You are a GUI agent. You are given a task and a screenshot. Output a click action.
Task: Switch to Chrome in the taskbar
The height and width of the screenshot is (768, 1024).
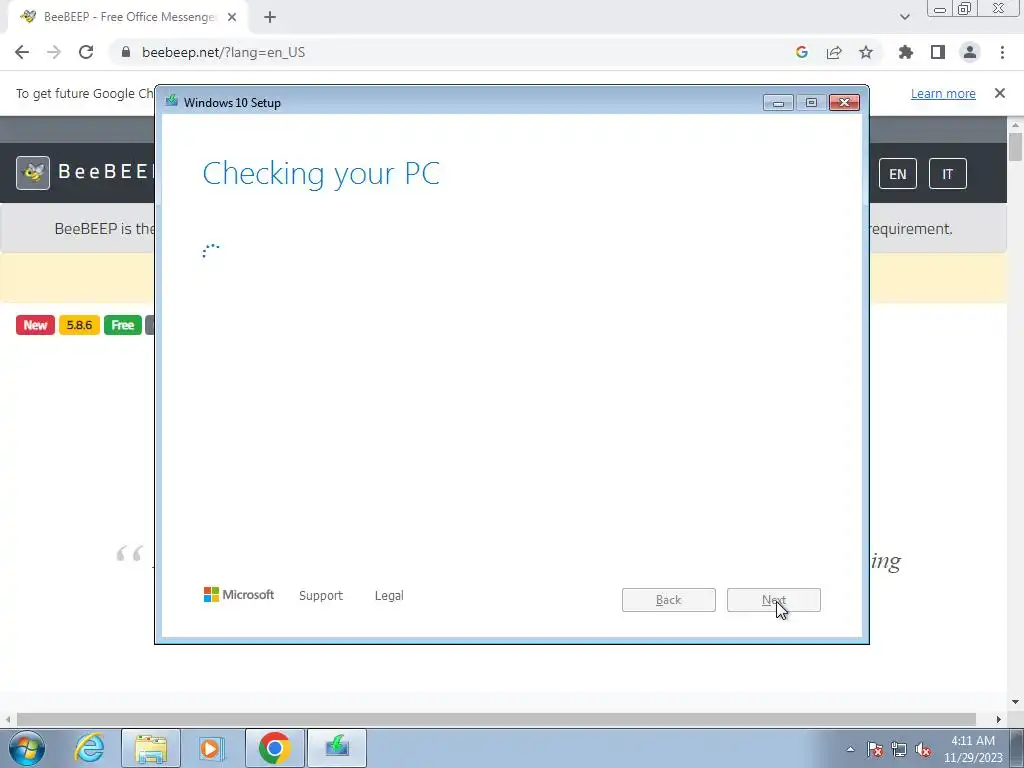274,748
